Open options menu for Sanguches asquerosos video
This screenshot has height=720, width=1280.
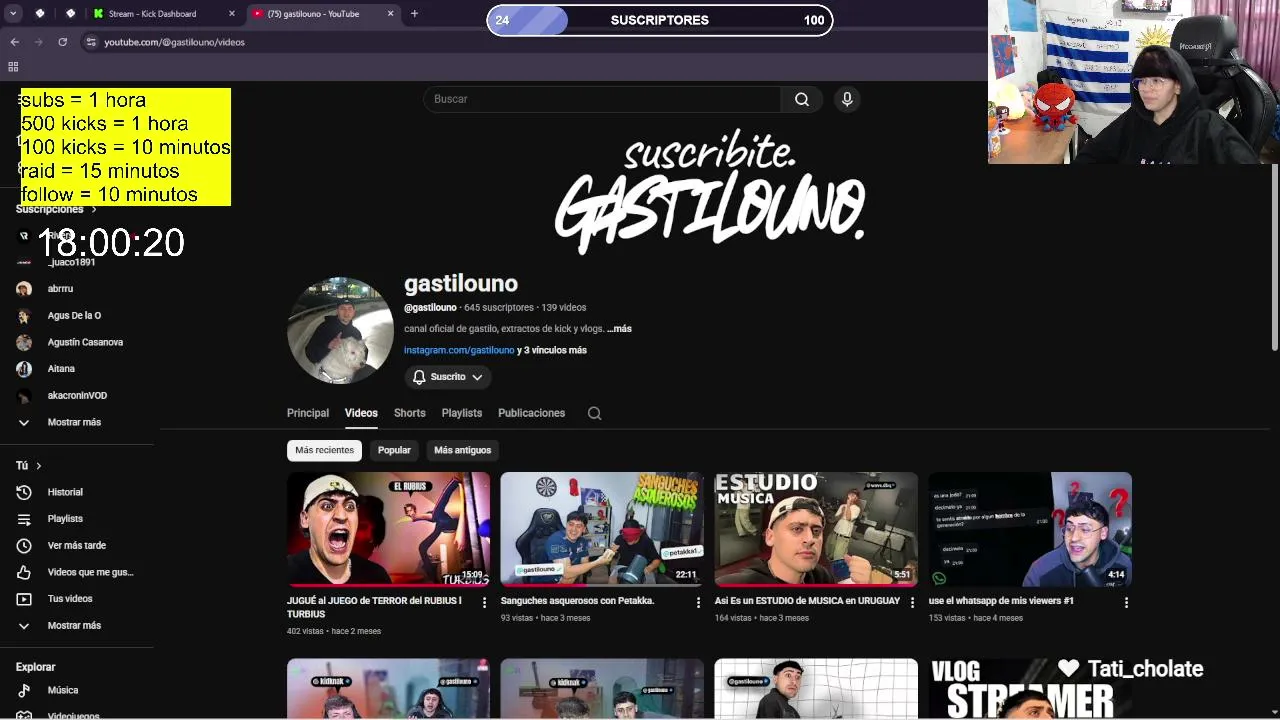(698, 602)
